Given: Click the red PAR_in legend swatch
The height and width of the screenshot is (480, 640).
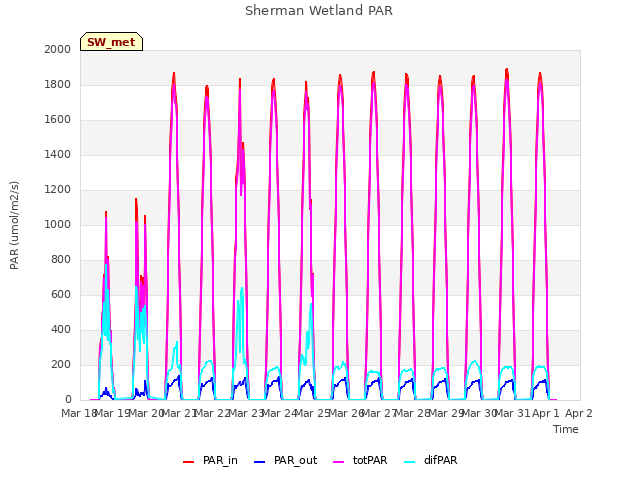Looking at the screenshot, I should point(189,462).
